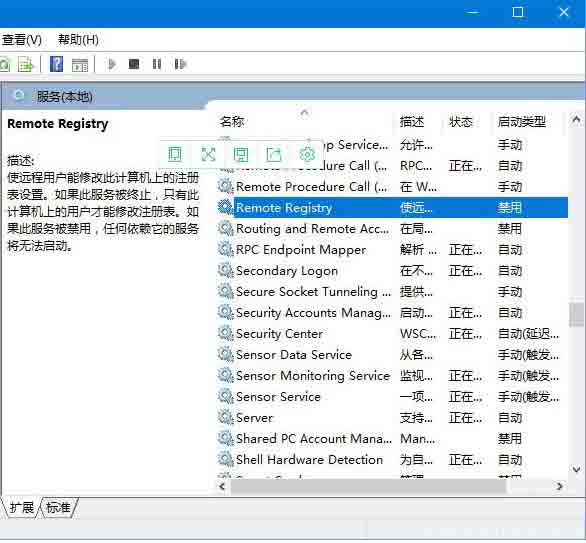
Task: Click the 禁用 startup type of Shared PC Account
Action: click(510, 438)
